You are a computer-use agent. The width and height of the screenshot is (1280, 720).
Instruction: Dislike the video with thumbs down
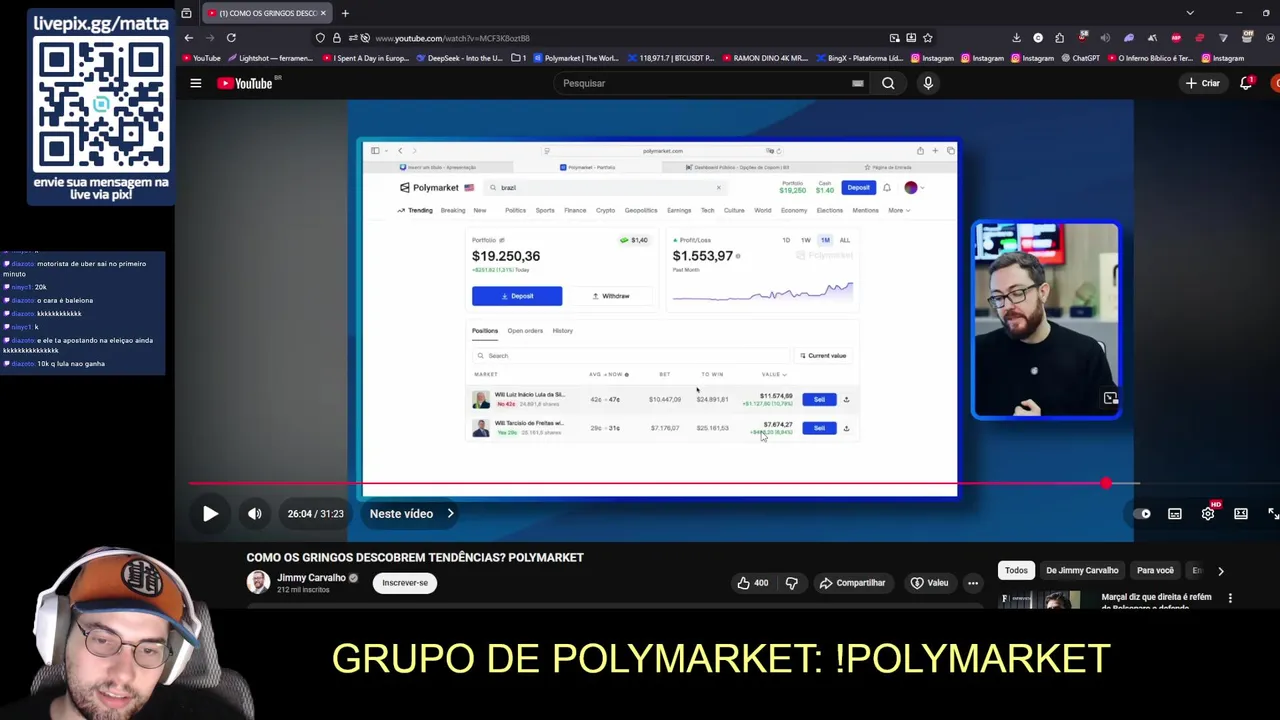(791, 583)
